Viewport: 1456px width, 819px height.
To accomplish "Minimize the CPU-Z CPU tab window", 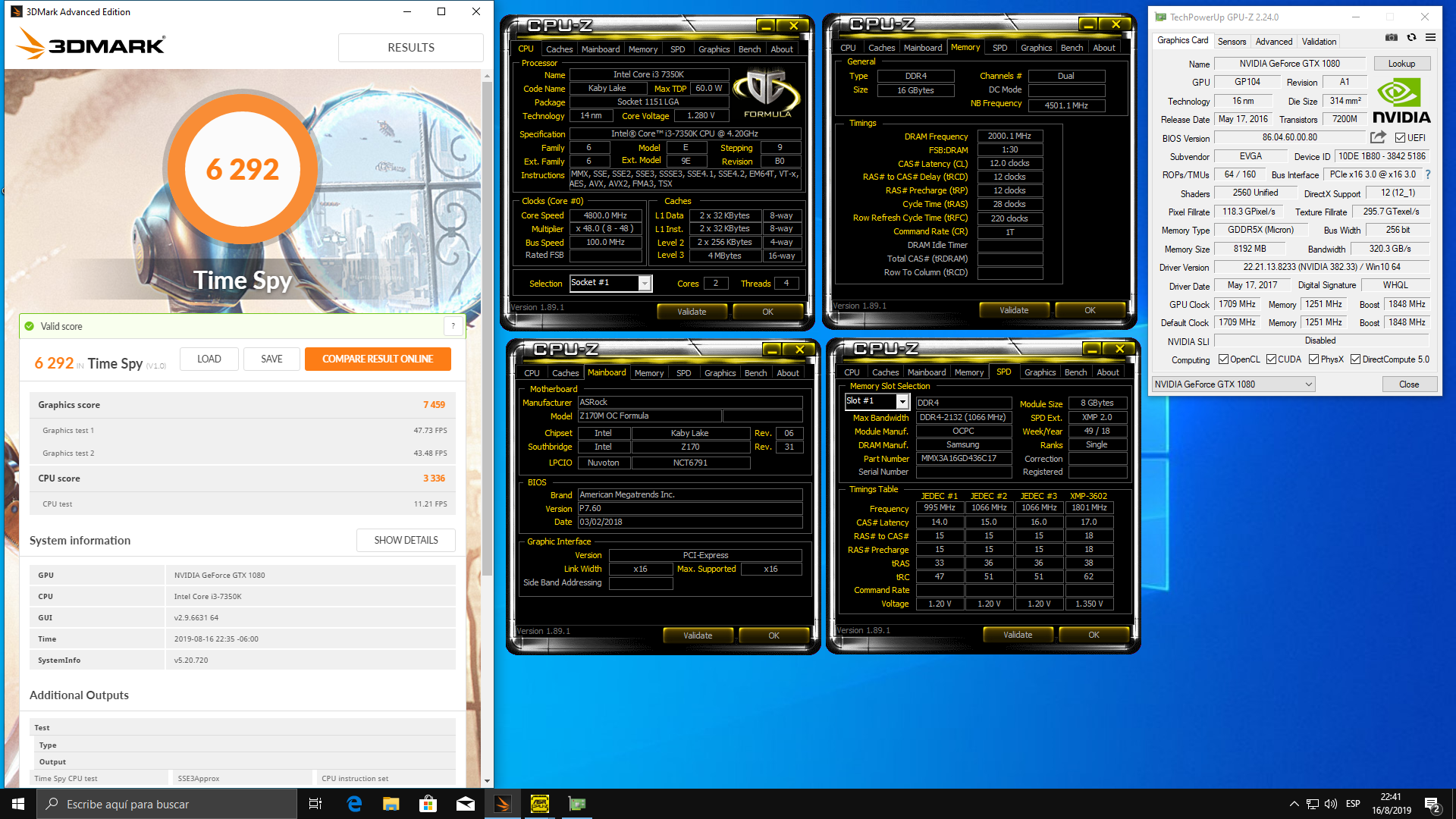I will point(766,26).
